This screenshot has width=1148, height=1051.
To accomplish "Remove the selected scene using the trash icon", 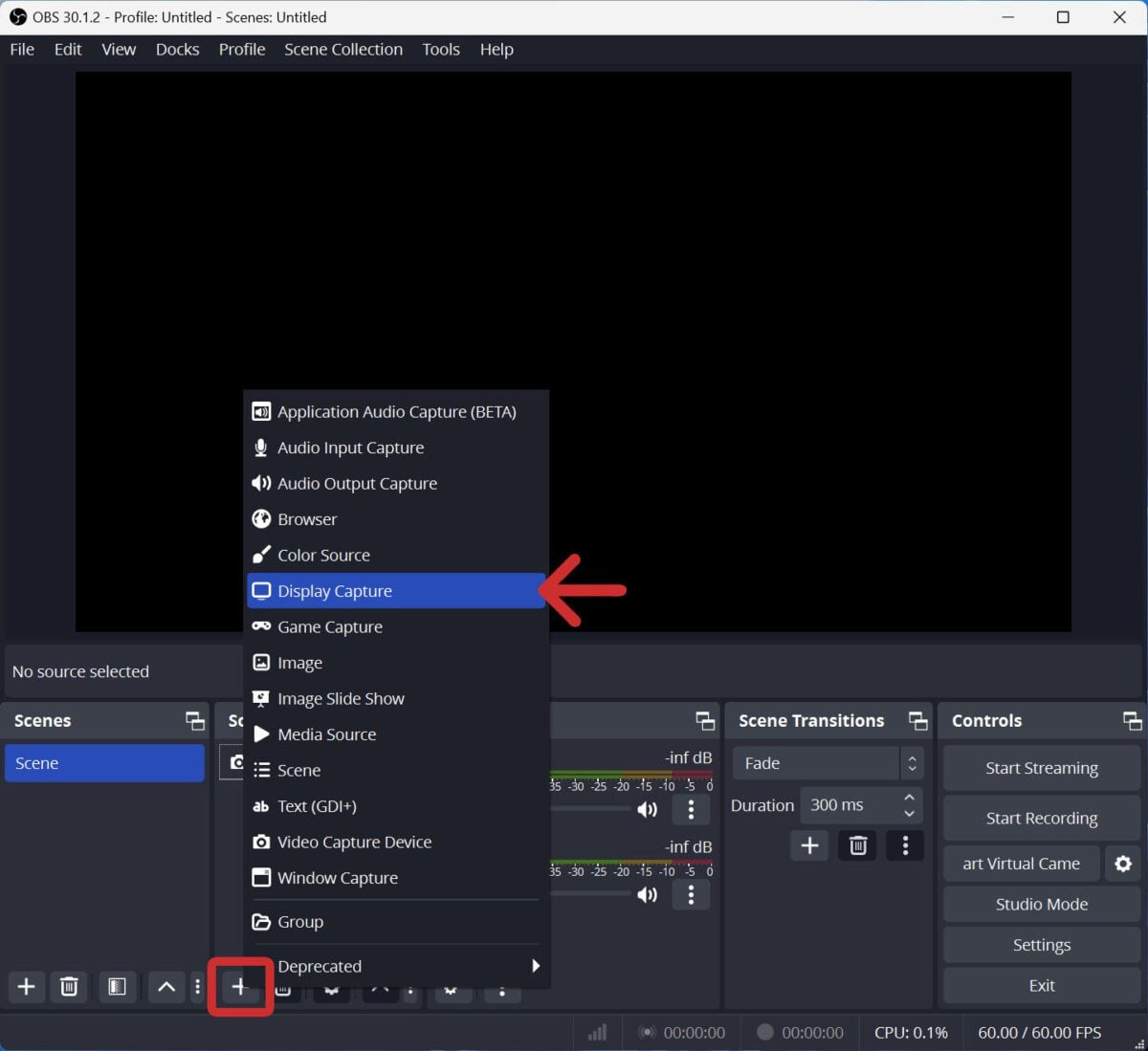I will click(69, 987).
